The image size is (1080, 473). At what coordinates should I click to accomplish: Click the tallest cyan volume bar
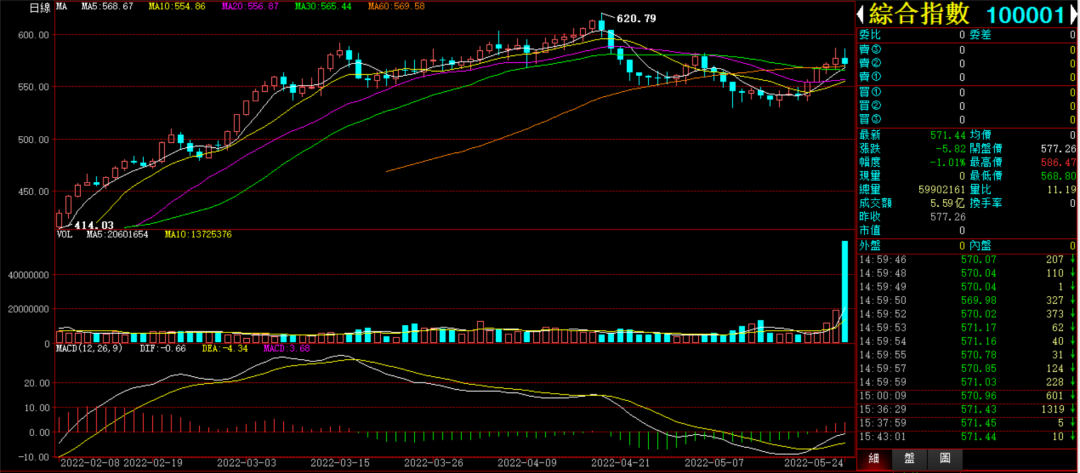pyautogui.click(x=844, y=291)
